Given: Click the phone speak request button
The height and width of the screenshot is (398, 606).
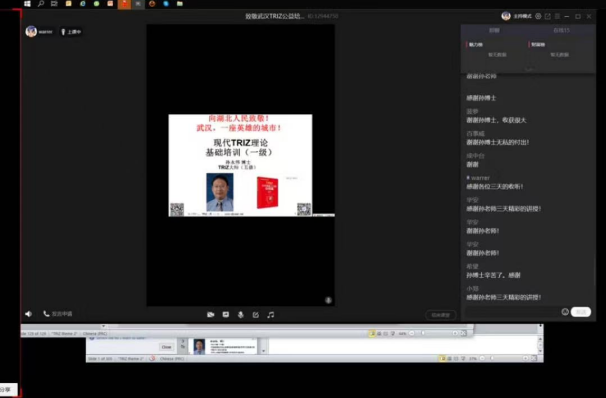Looking at the screenshot, I should tap(58, 314).
